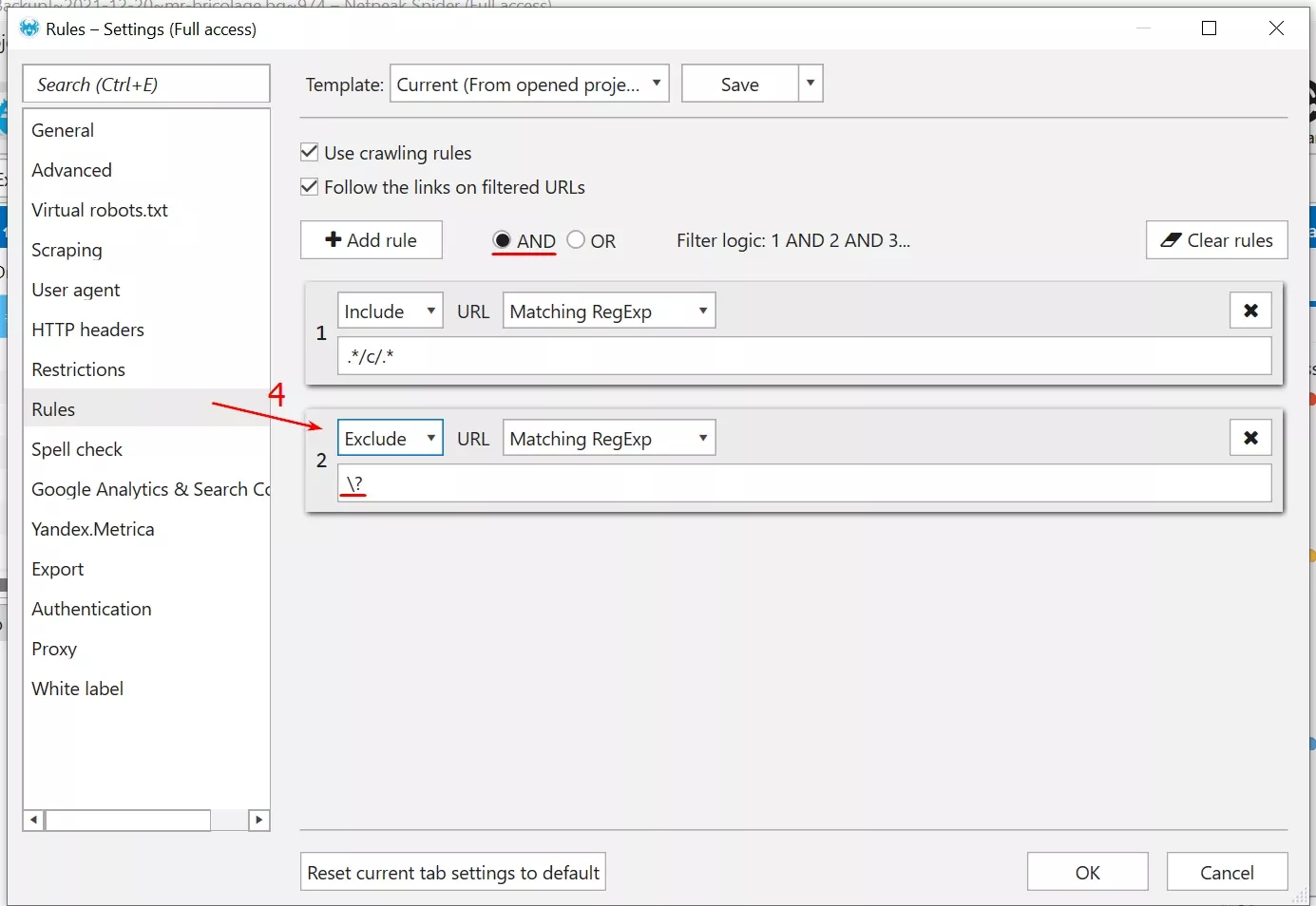Image resolution: width=1316 pixels, height=906 pixels.
Task: Click the Add rule plus button
Action: 372,240
